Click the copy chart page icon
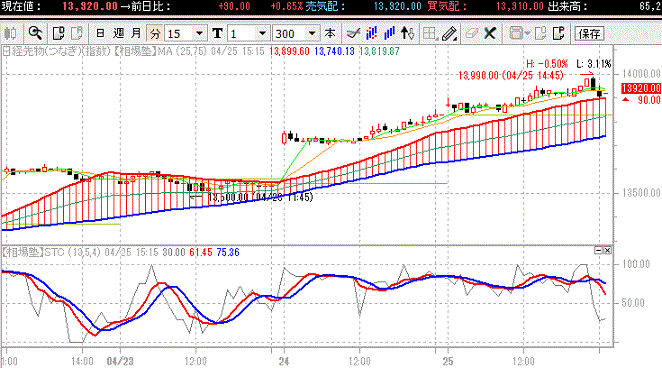This screenshot has width=662, height=368. coord(58,33)
